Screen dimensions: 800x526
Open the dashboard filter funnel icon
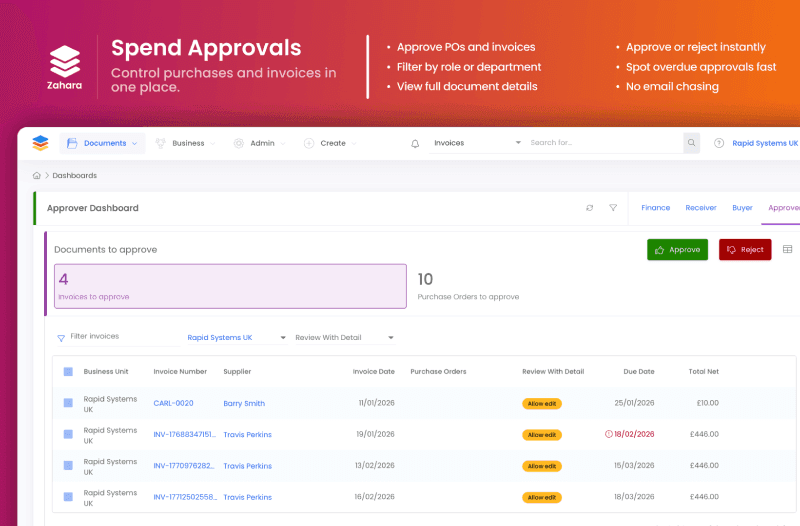(x=613, y=208)
